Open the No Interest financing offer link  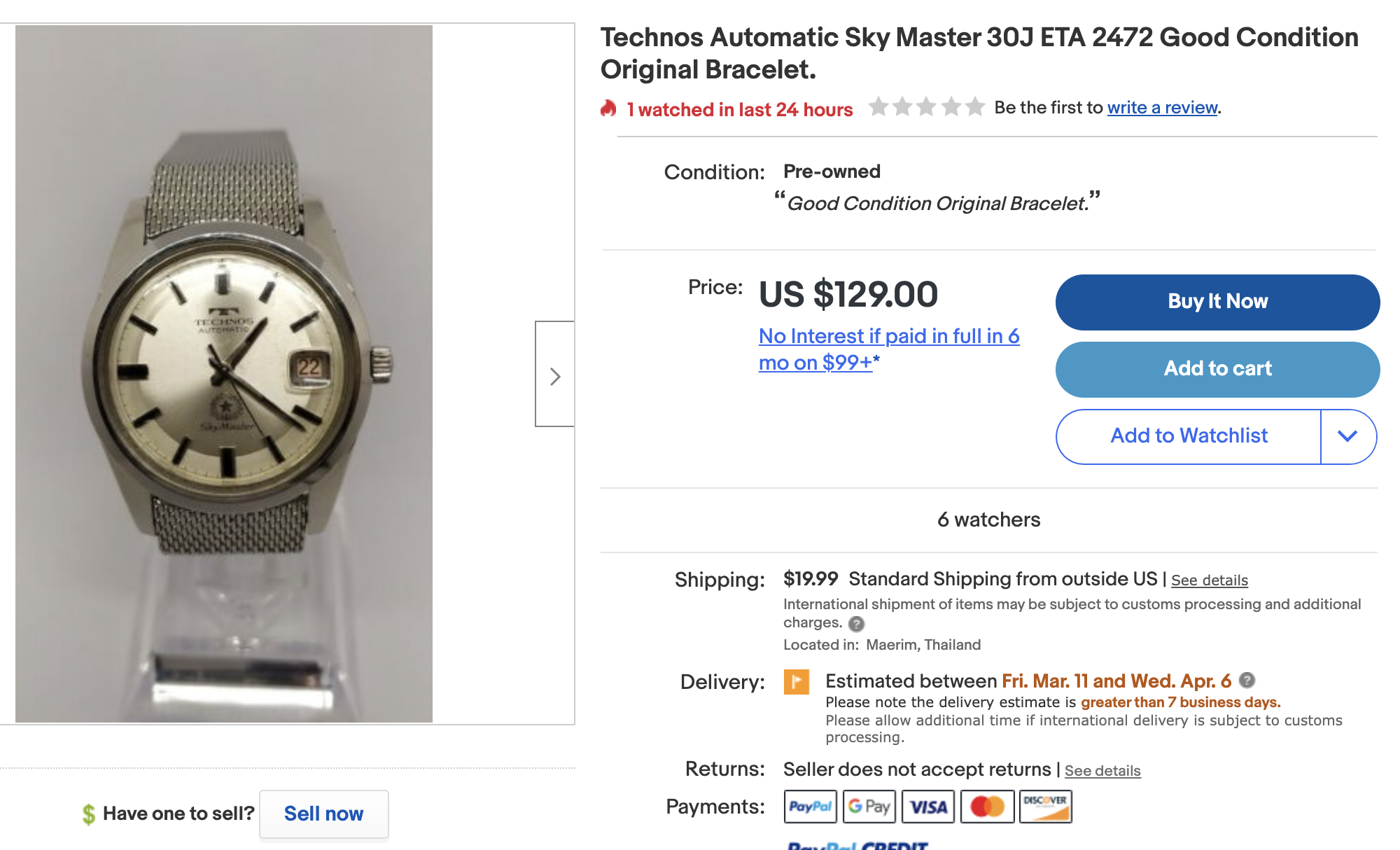coord(888,349)
